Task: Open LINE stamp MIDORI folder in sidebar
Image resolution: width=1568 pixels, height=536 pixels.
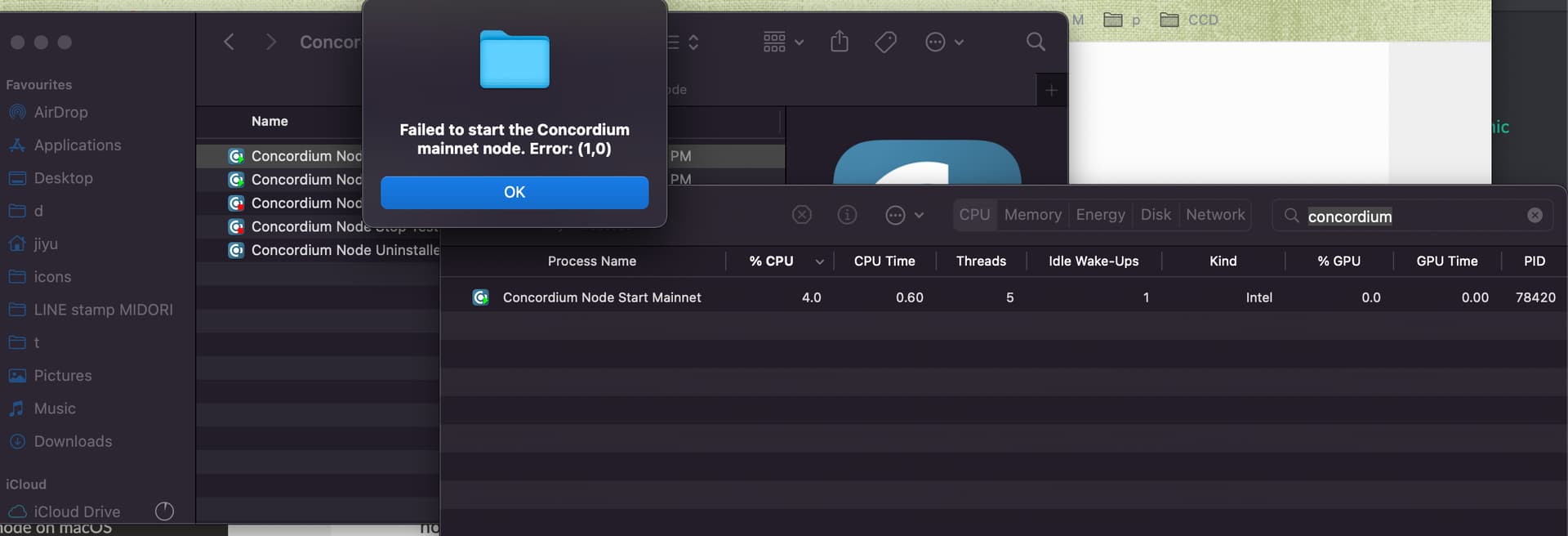Action: pyautogui.click(x=91, y=310)
